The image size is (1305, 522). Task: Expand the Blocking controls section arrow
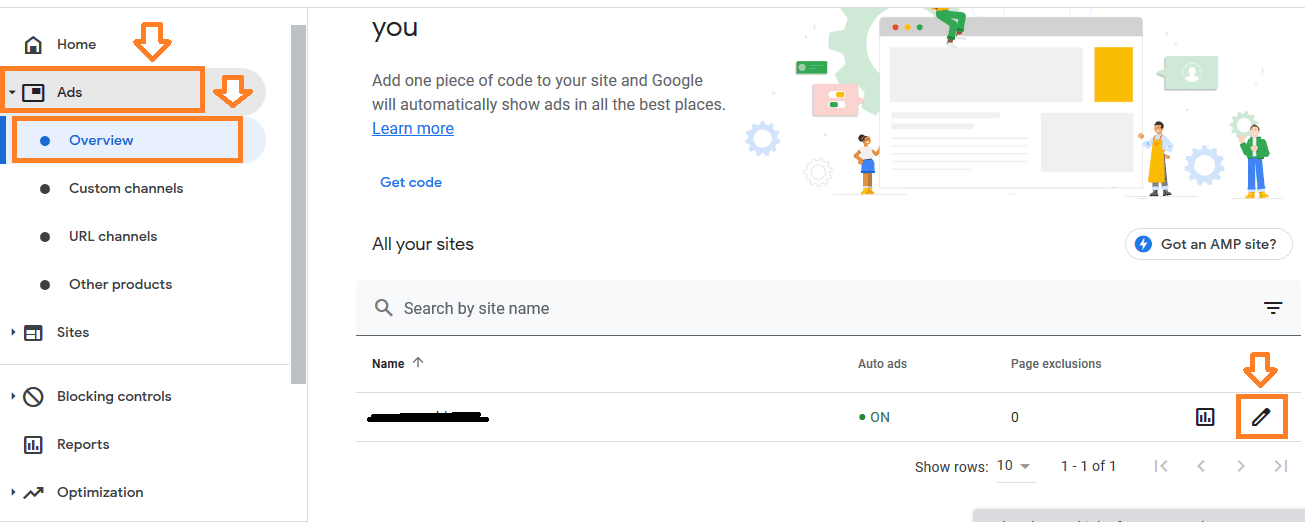tap(12, 397)
